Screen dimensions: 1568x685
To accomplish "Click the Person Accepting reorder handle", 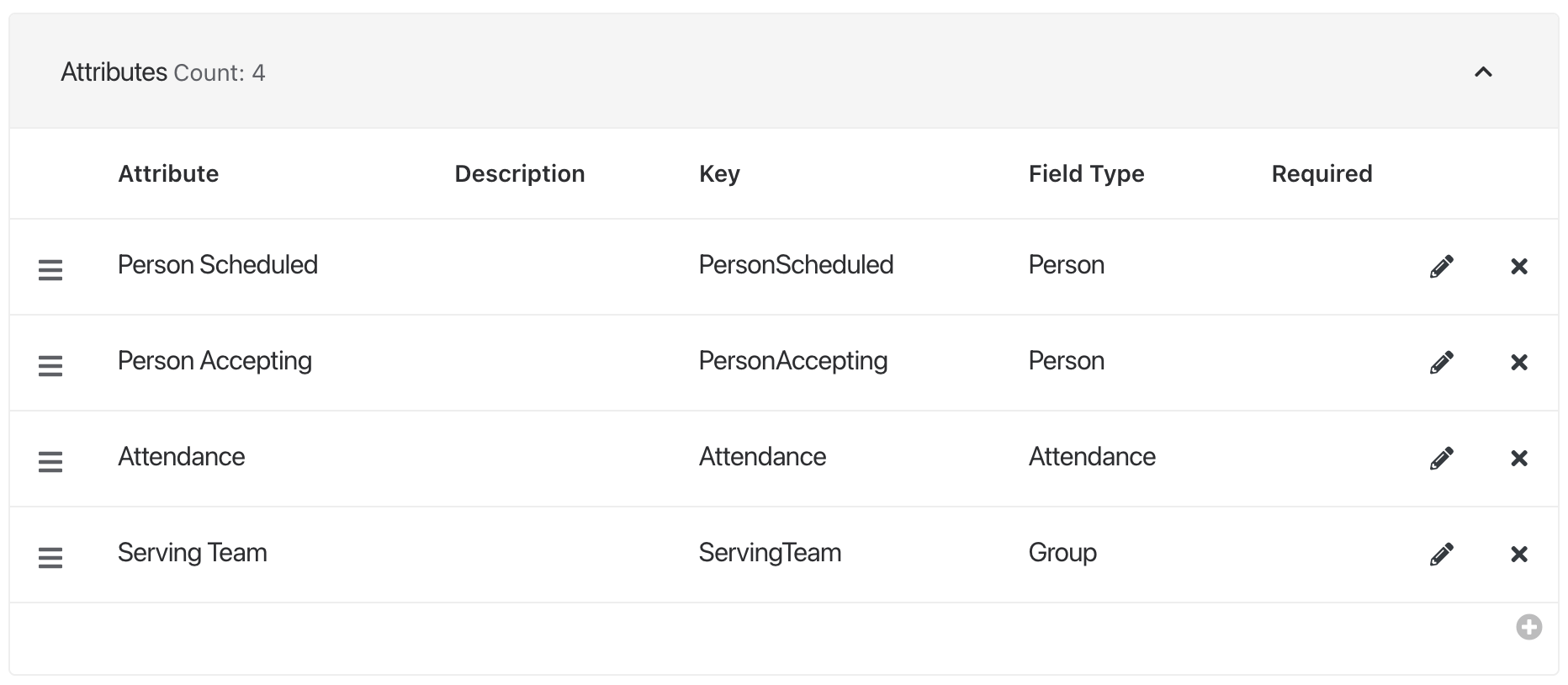I will pyautogui.click(x=50, y=365).
